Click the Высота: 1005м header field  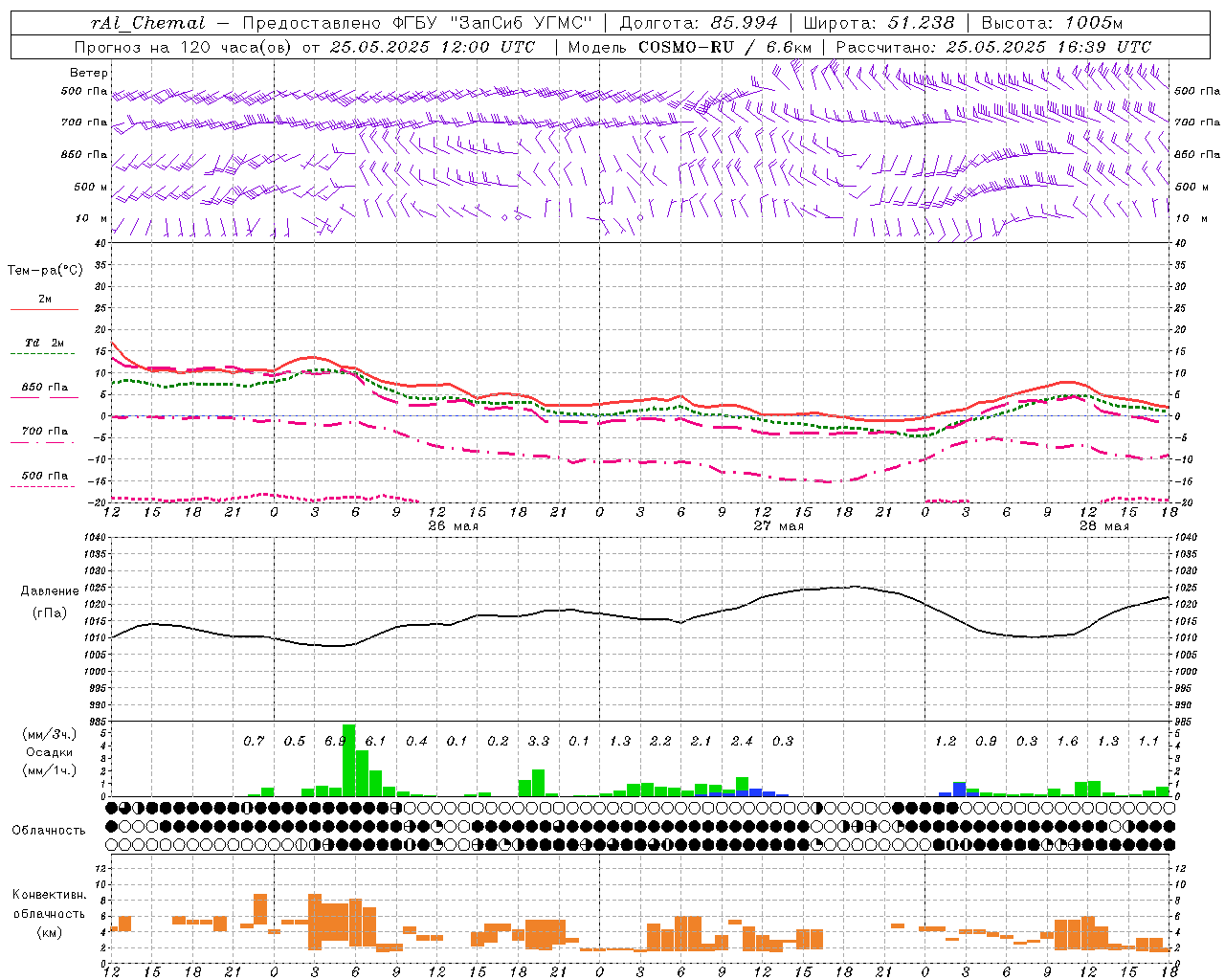point(1052,23)
